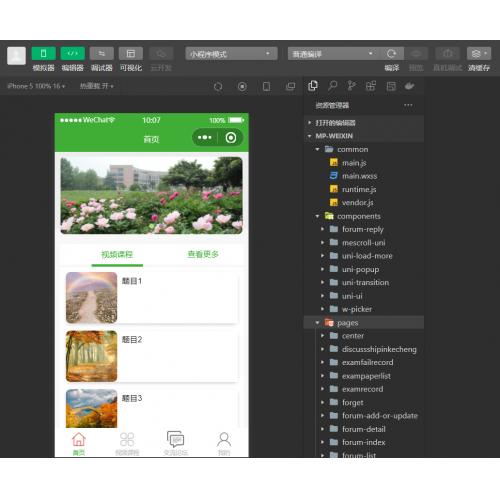Collapse the MP-WEIXIN project root
The height and width of the screenshot is (500, 500).
[x=364, y=136]
